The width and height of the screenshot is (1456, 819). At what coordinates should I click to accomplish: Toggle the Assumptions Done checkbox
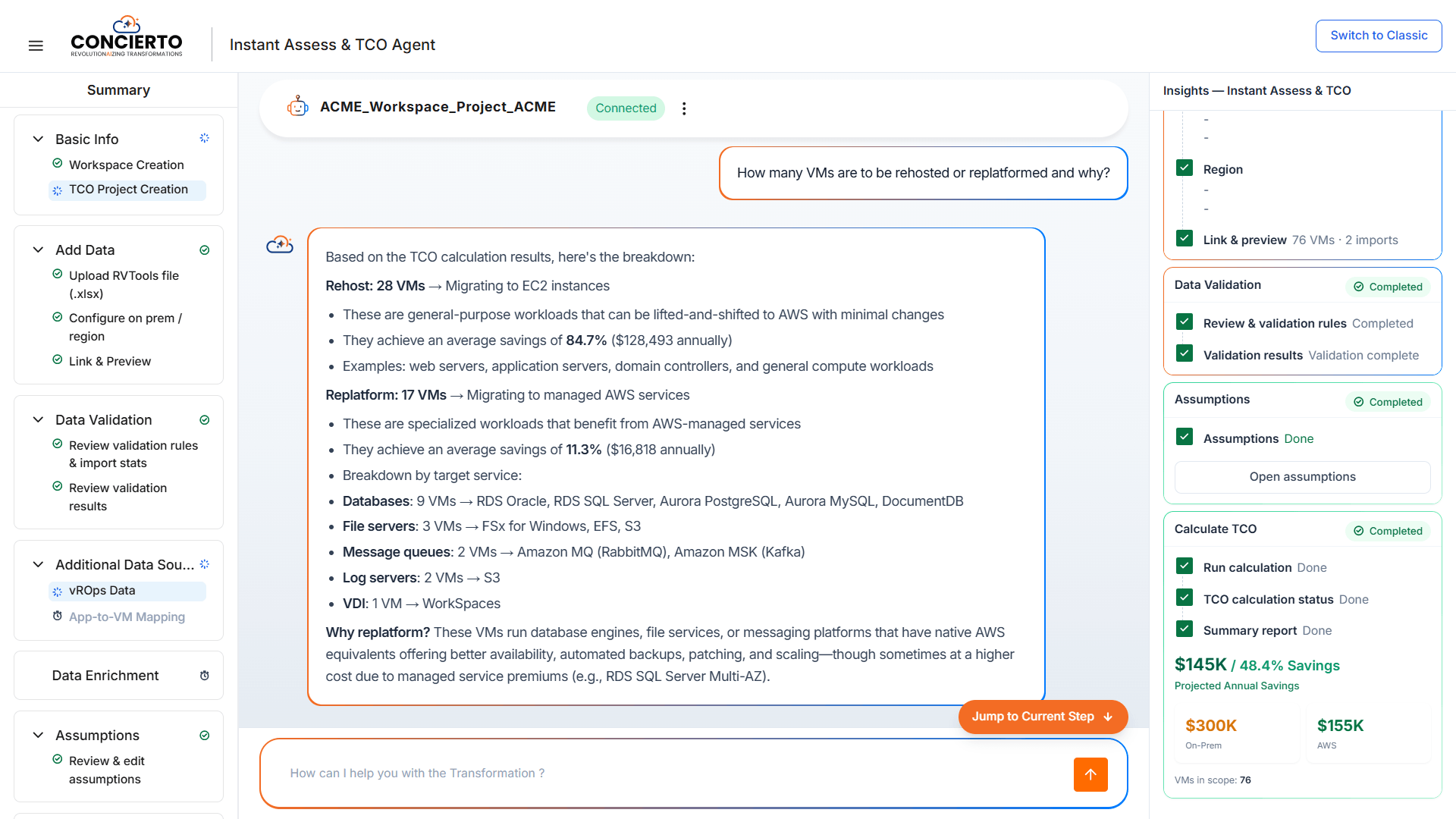pyautogui.click(x=1185, y=438)
